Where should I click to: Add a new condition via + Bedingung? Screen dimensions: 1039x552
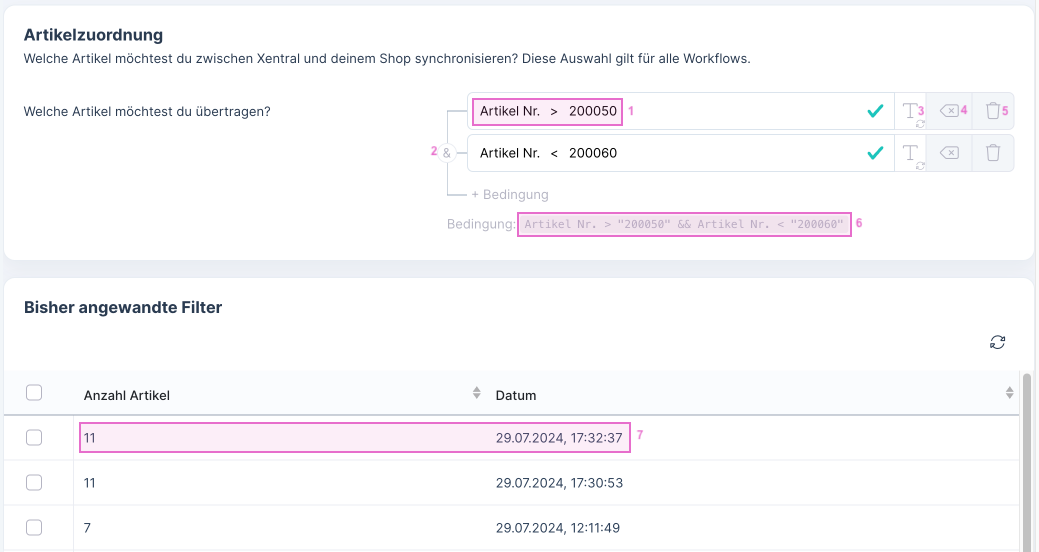[x=510, y=194]
